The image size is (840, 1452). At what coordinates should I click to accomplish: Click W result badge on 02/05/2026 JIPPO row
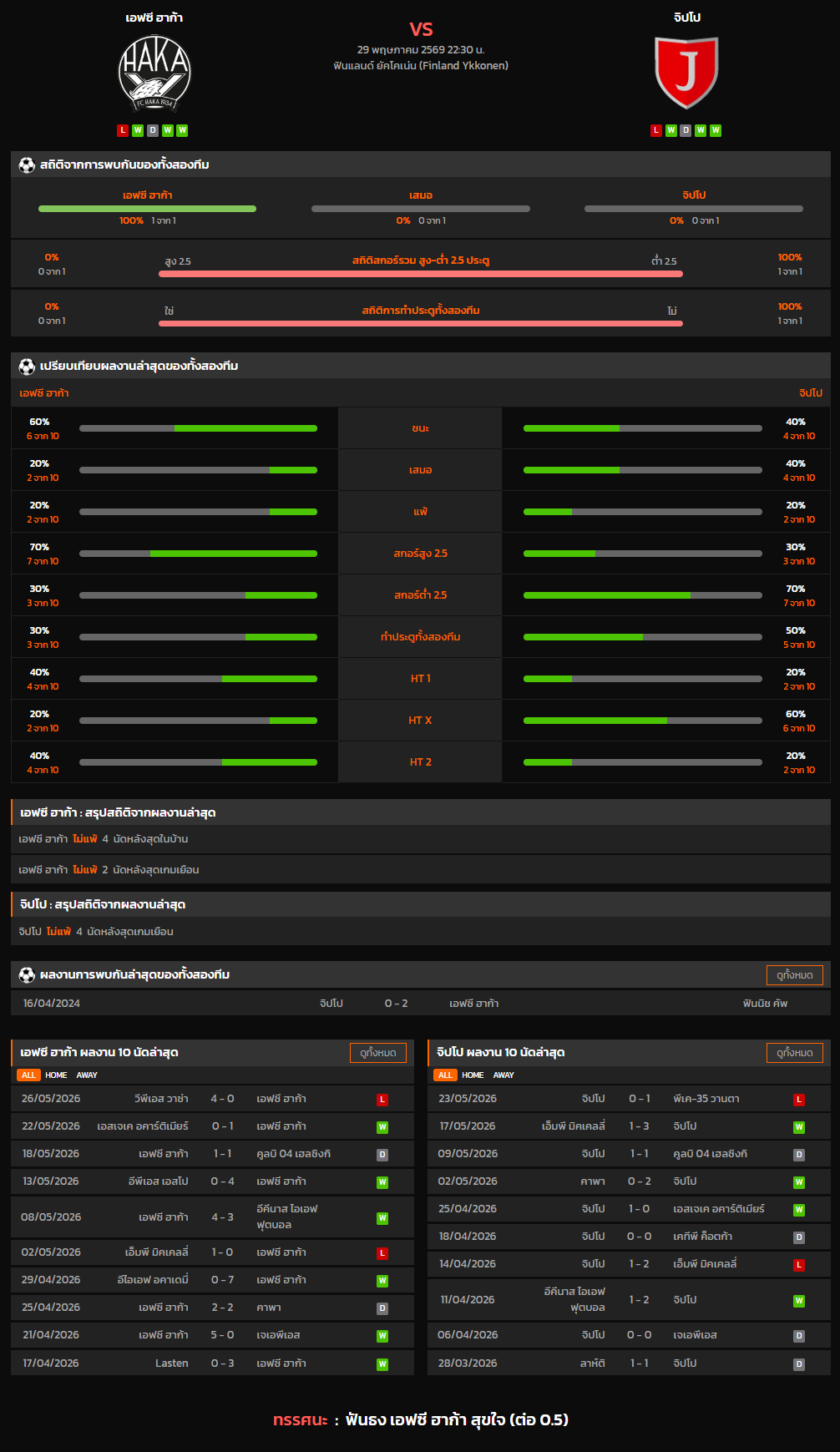click(799, 1182)
